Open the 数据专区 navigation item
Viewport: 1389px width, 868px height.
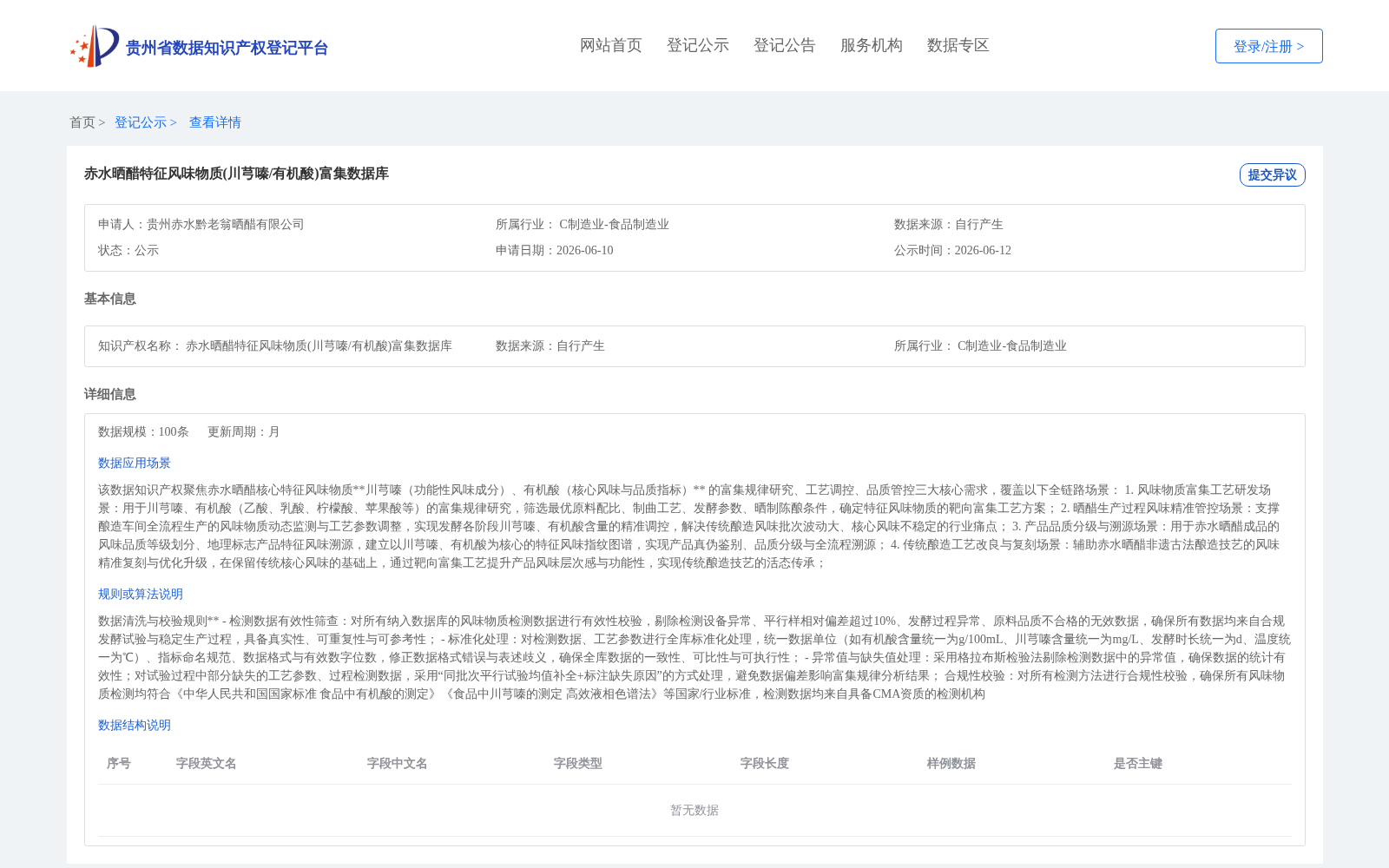(x=958, y=45)
